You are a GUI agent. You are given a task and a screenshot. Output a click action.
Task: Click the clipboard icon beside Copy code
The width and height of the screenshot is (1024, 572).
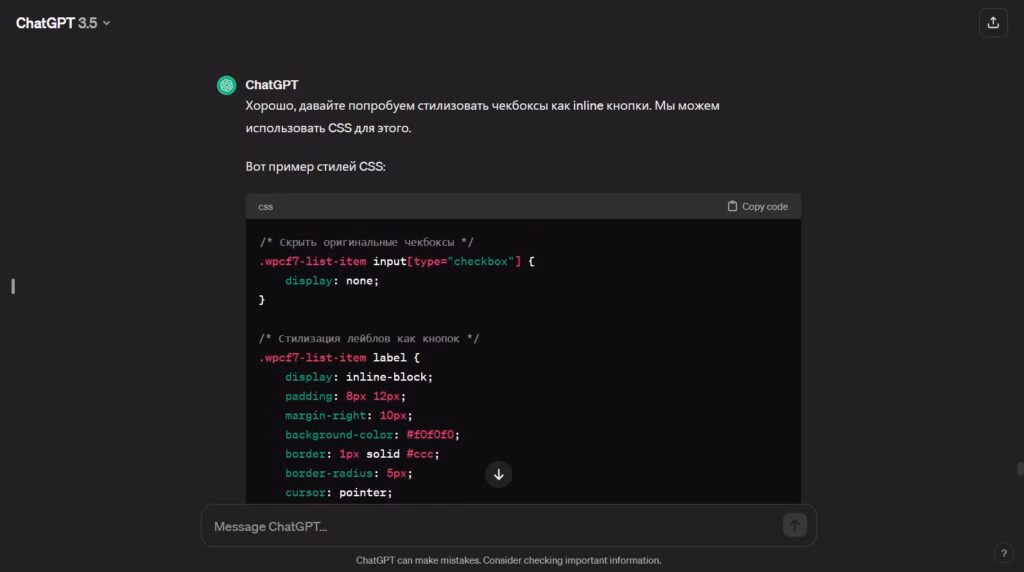coord(732,206)
